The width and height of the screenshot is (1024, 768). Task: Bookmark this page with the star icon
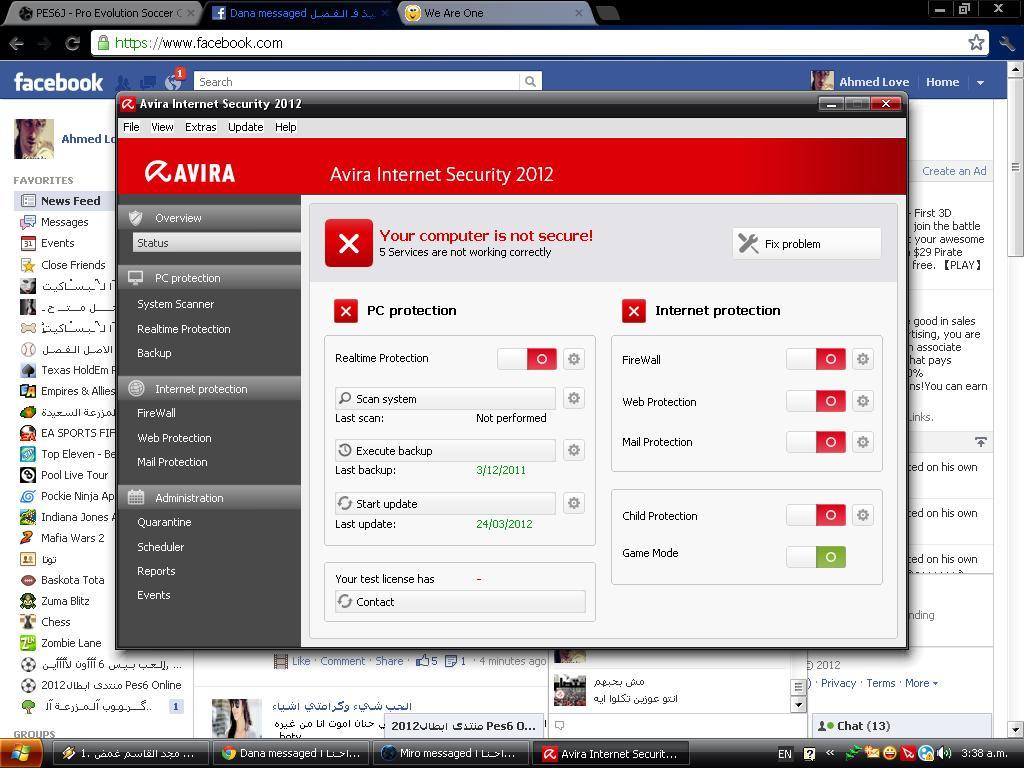(976, 43)
